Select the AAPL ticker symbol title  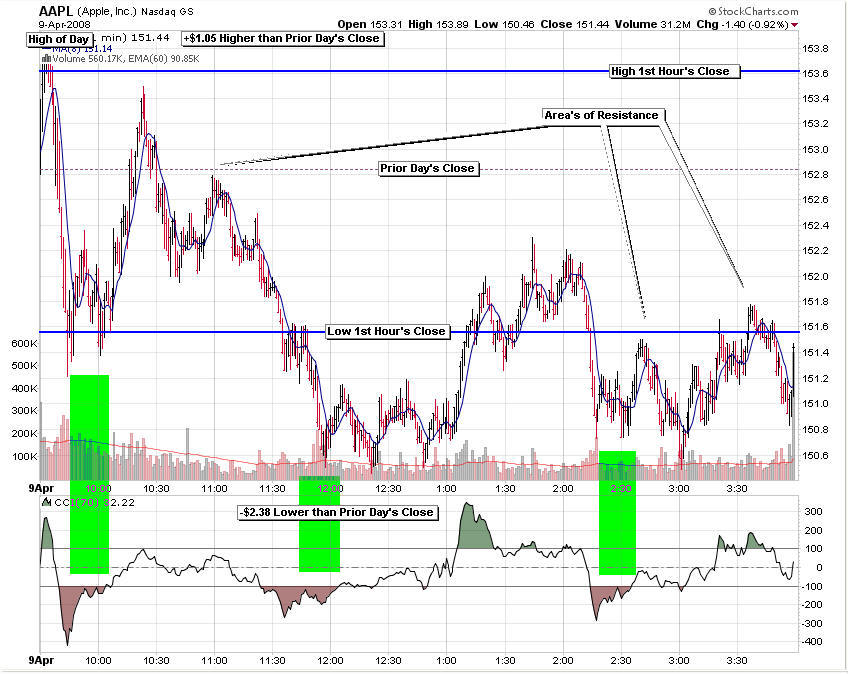point(56,11)
